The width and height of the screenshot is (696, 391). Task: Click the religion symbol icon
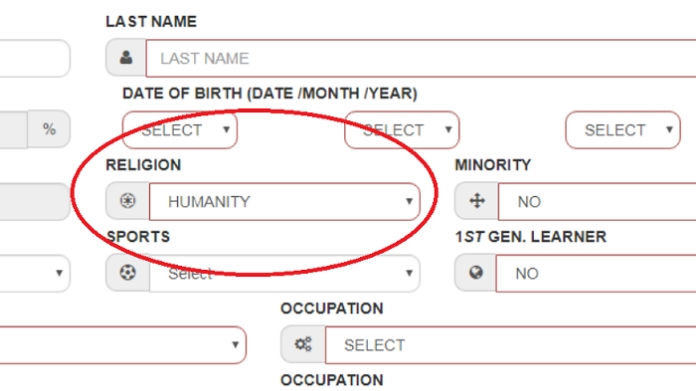[x=127, y=201]
